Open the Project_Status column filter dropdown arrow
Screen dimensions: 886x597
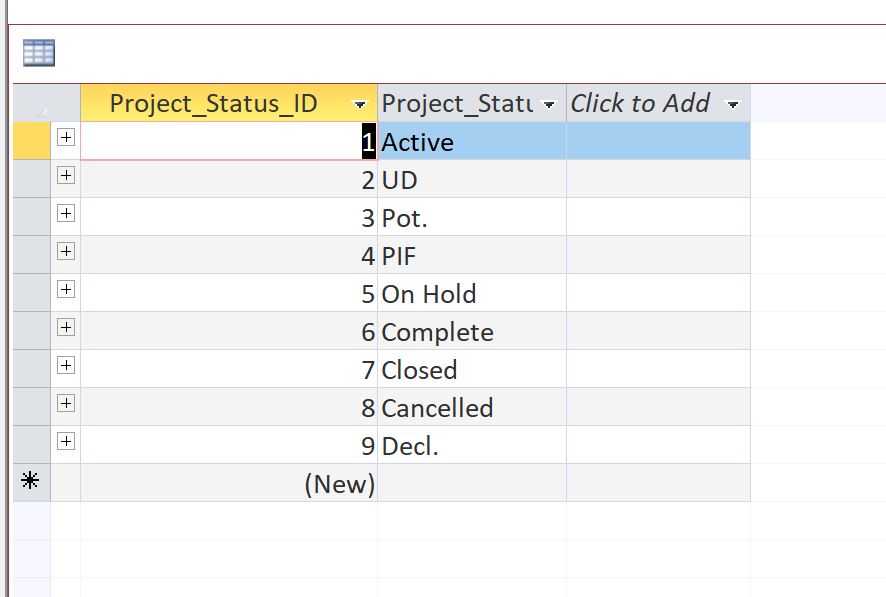(x=548, y=105)
